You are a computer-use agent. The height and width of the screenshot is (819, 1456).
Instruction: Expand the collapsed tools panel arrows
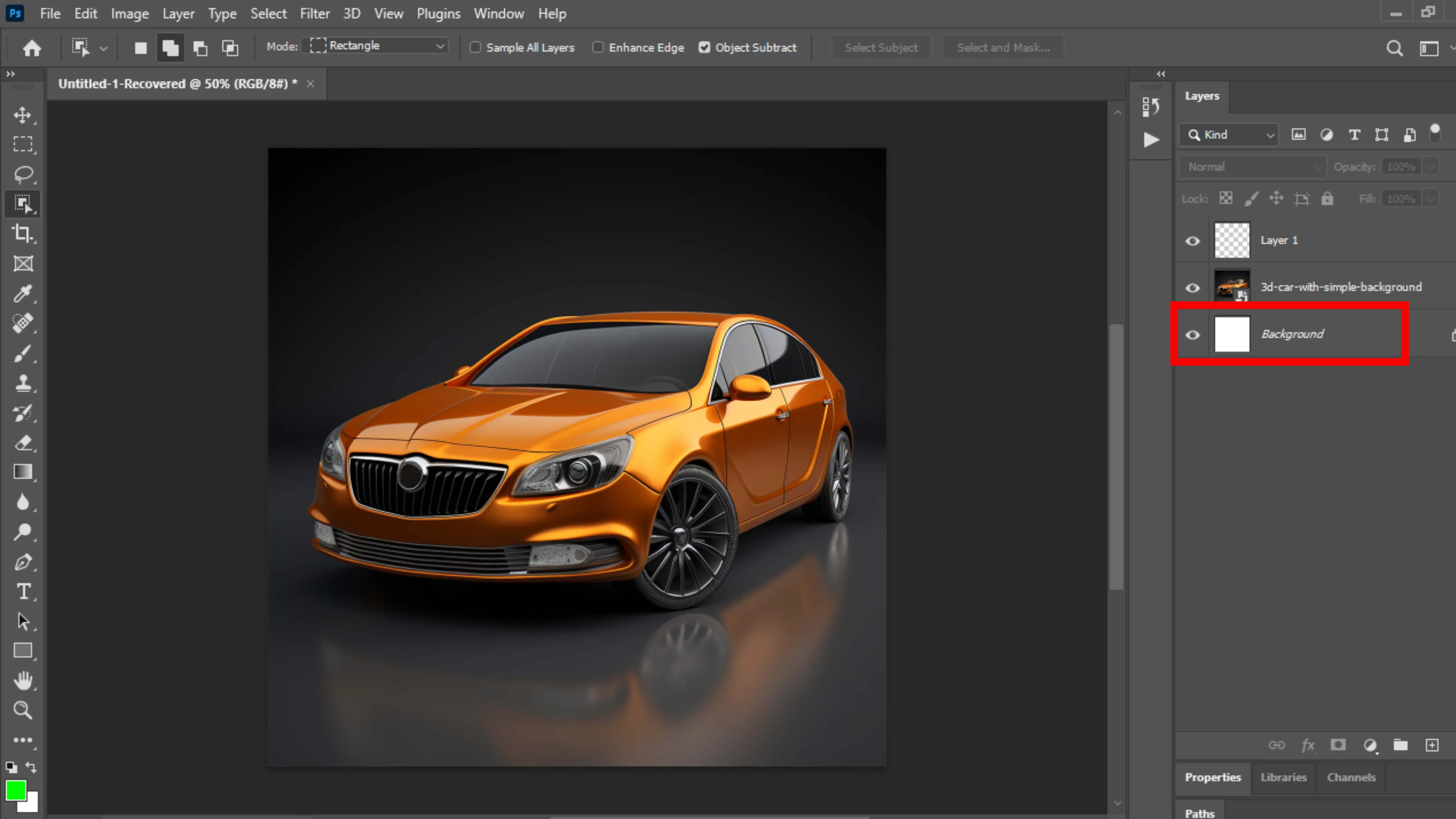point(10,74)
